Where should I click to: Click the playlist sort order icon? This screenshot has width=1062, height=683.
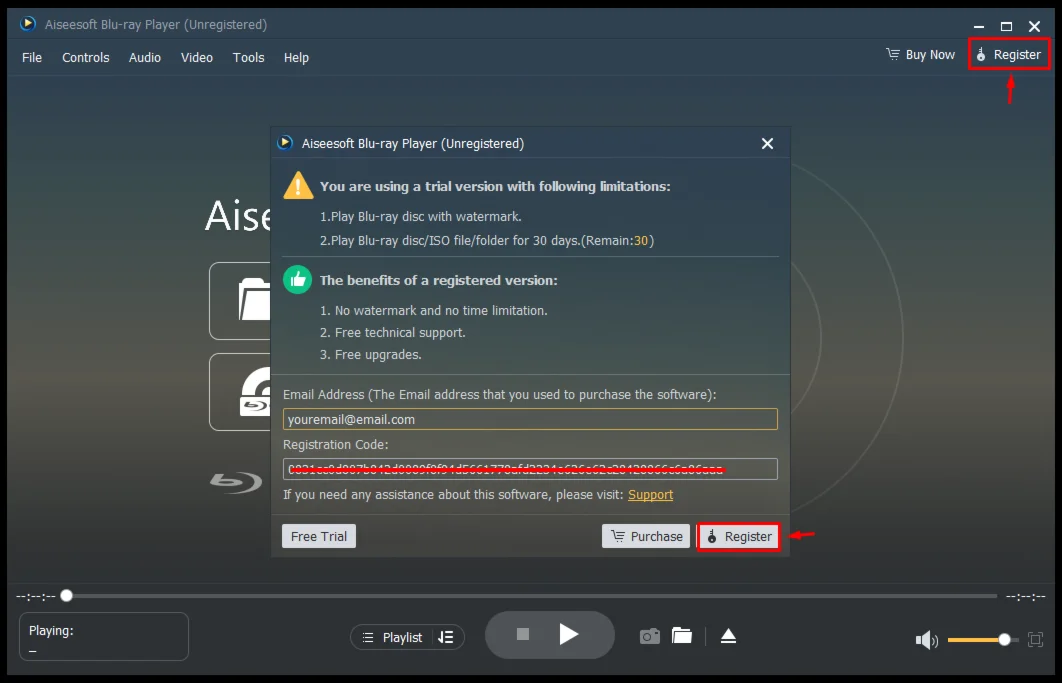click(x=446, y=637)
